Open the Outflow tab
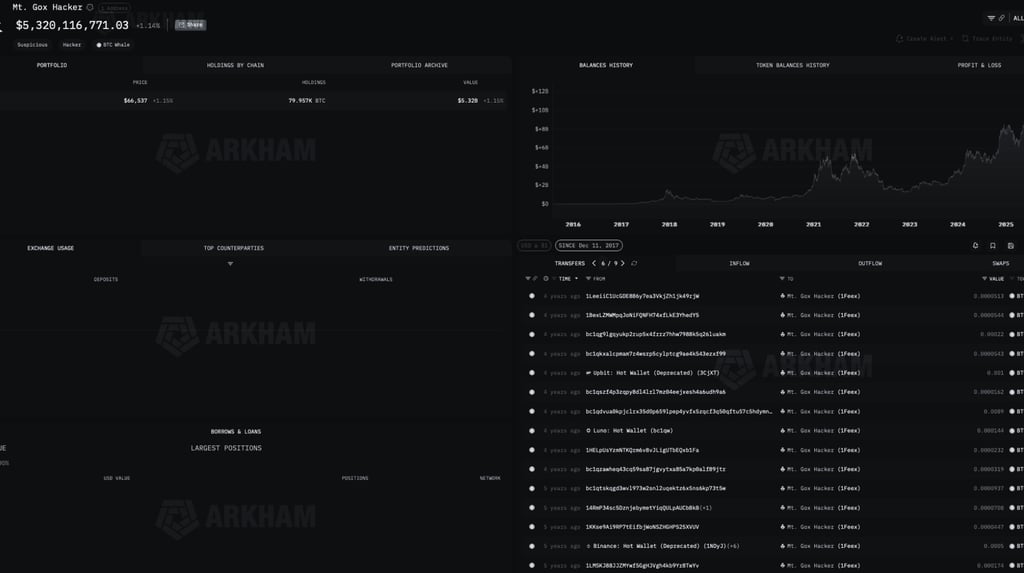 (x=870, y=263)
